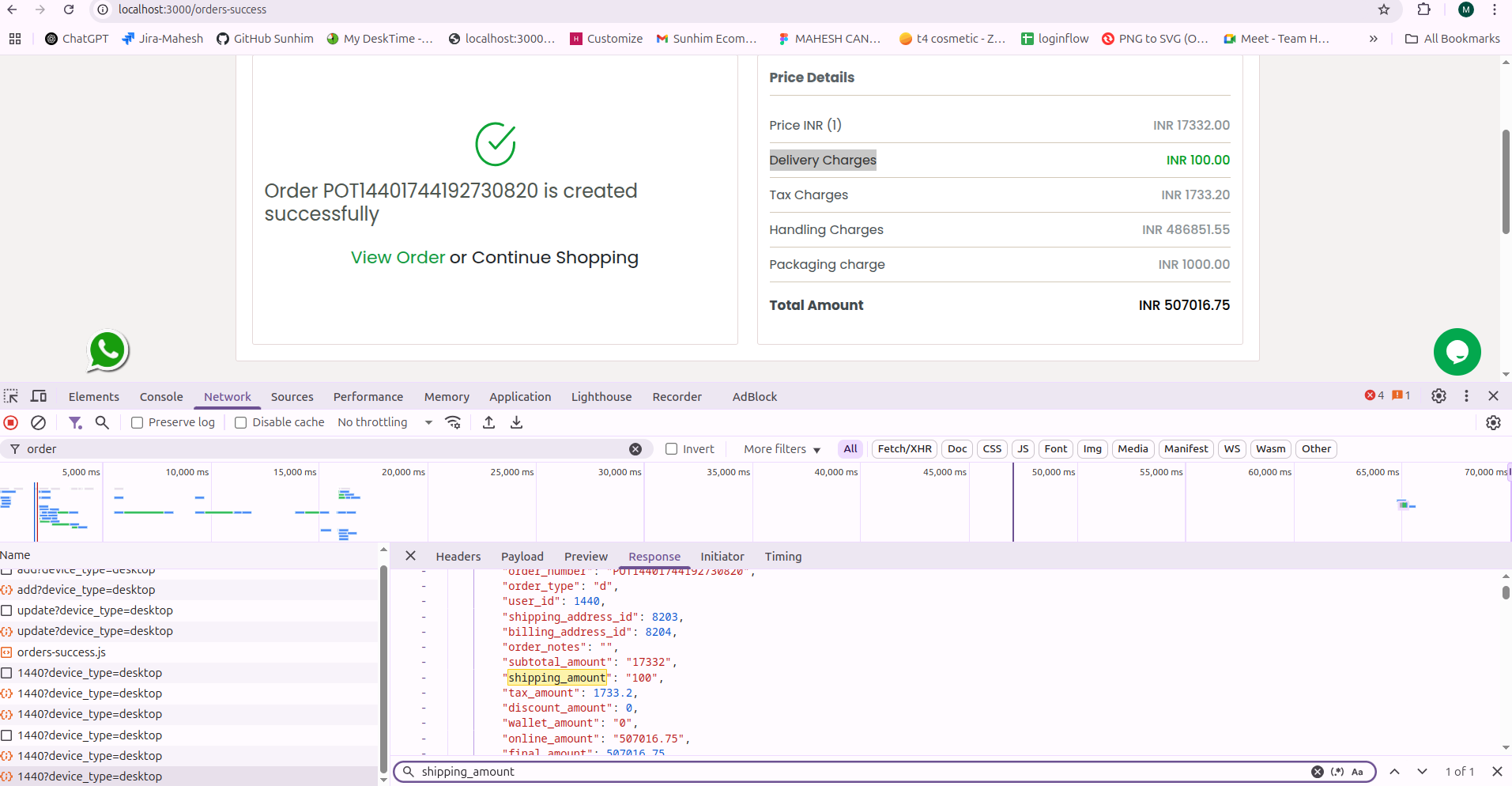
Task: Click the Continue Shopping link
Action: (555, 258)
